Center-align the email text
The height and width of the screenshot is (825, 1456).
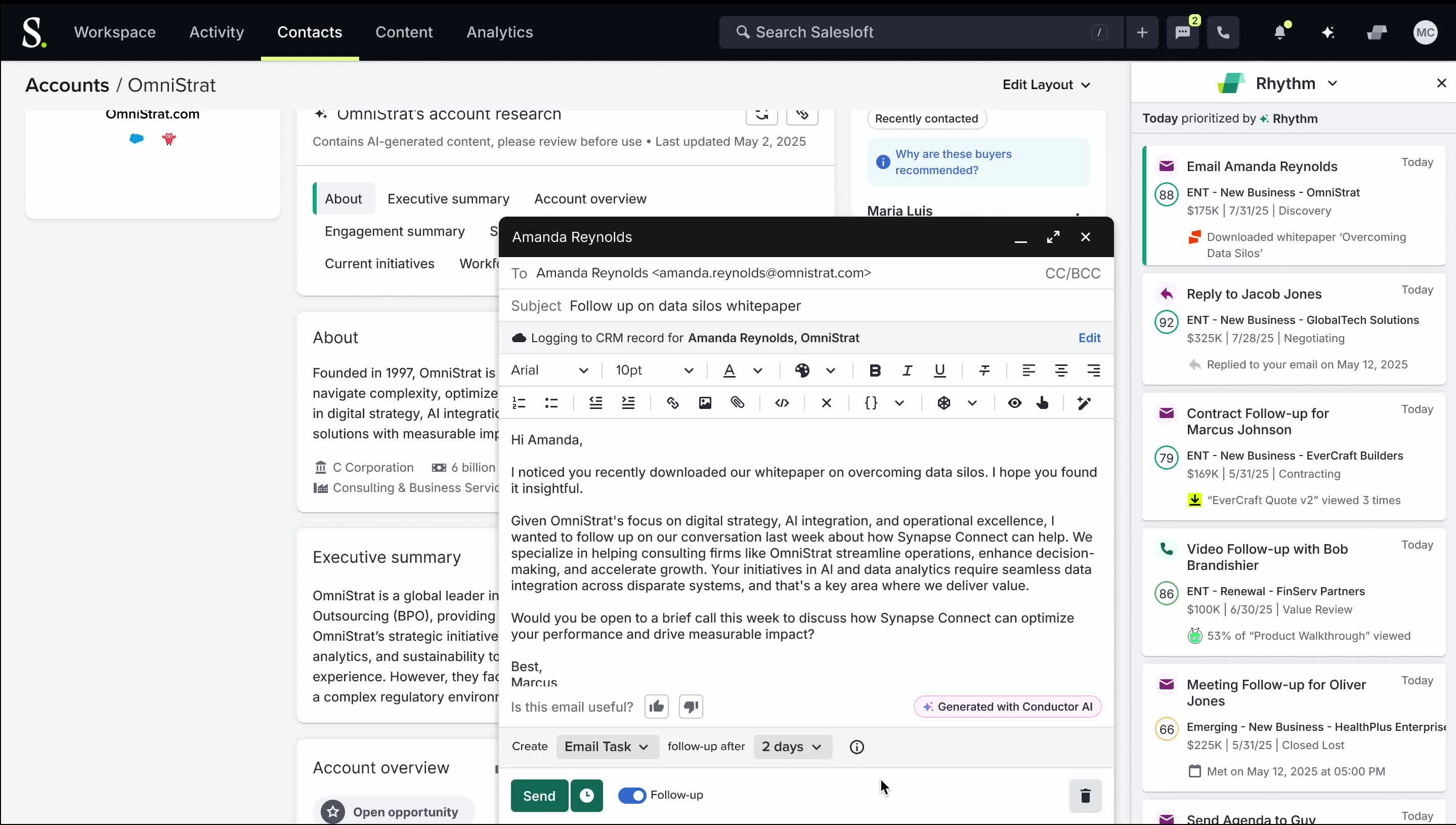(1061, 370)
